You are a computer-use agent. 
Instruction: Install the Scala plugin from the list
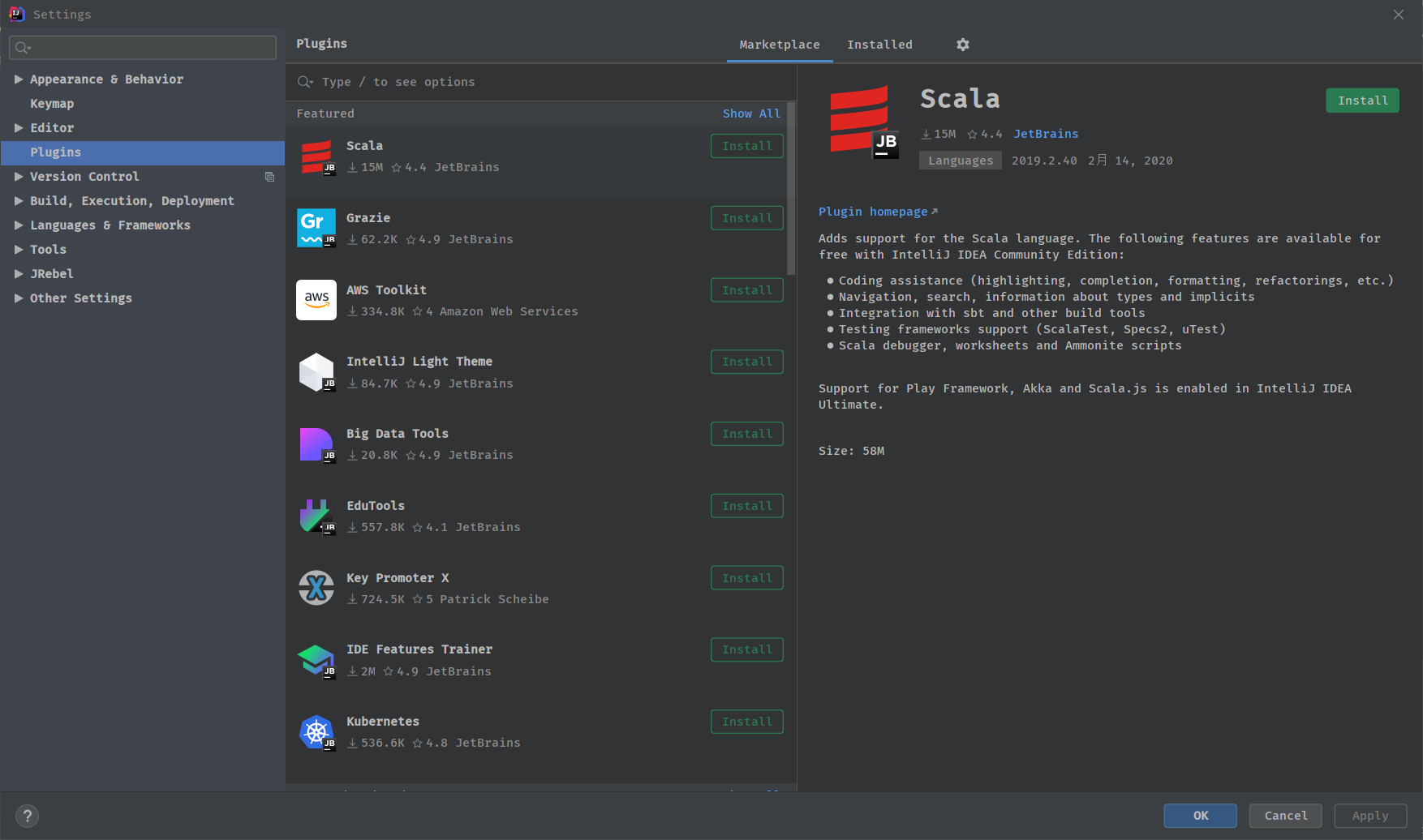pos(747,146)
